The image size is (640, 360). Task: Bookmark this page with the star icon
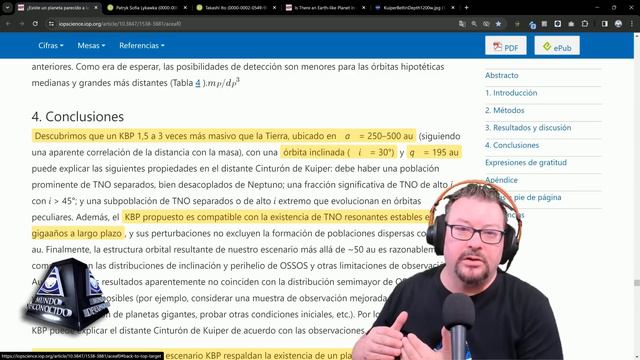(498, 24)
